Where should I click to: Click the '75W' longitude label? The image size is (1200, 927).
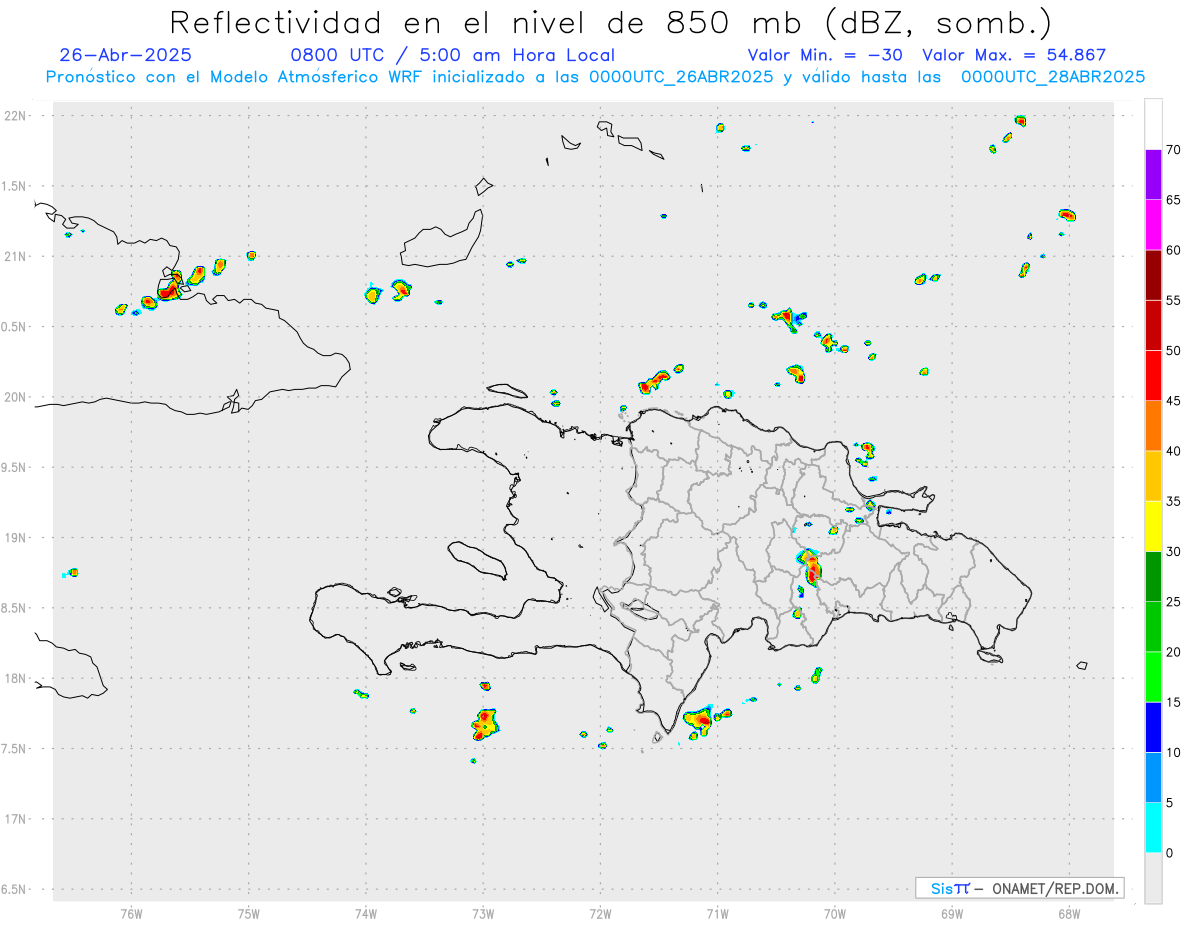click(x=249, y=914)
